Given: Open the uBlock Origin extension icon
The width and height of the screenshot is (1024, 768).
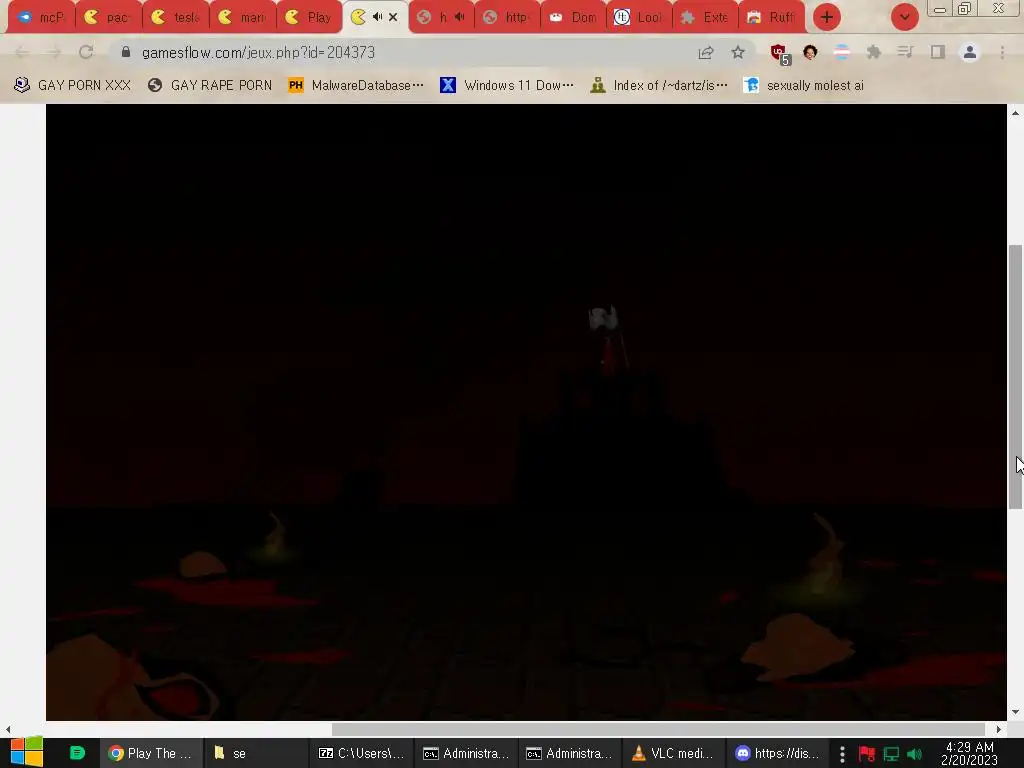Looking at the screenshot, I should [779, 54].
